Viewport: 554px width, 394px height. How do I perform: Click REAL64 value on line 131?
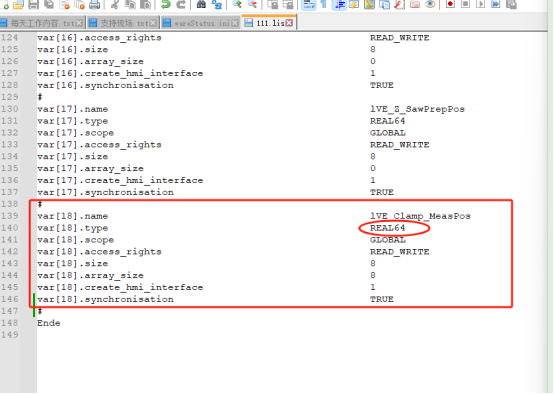point(388,121)
